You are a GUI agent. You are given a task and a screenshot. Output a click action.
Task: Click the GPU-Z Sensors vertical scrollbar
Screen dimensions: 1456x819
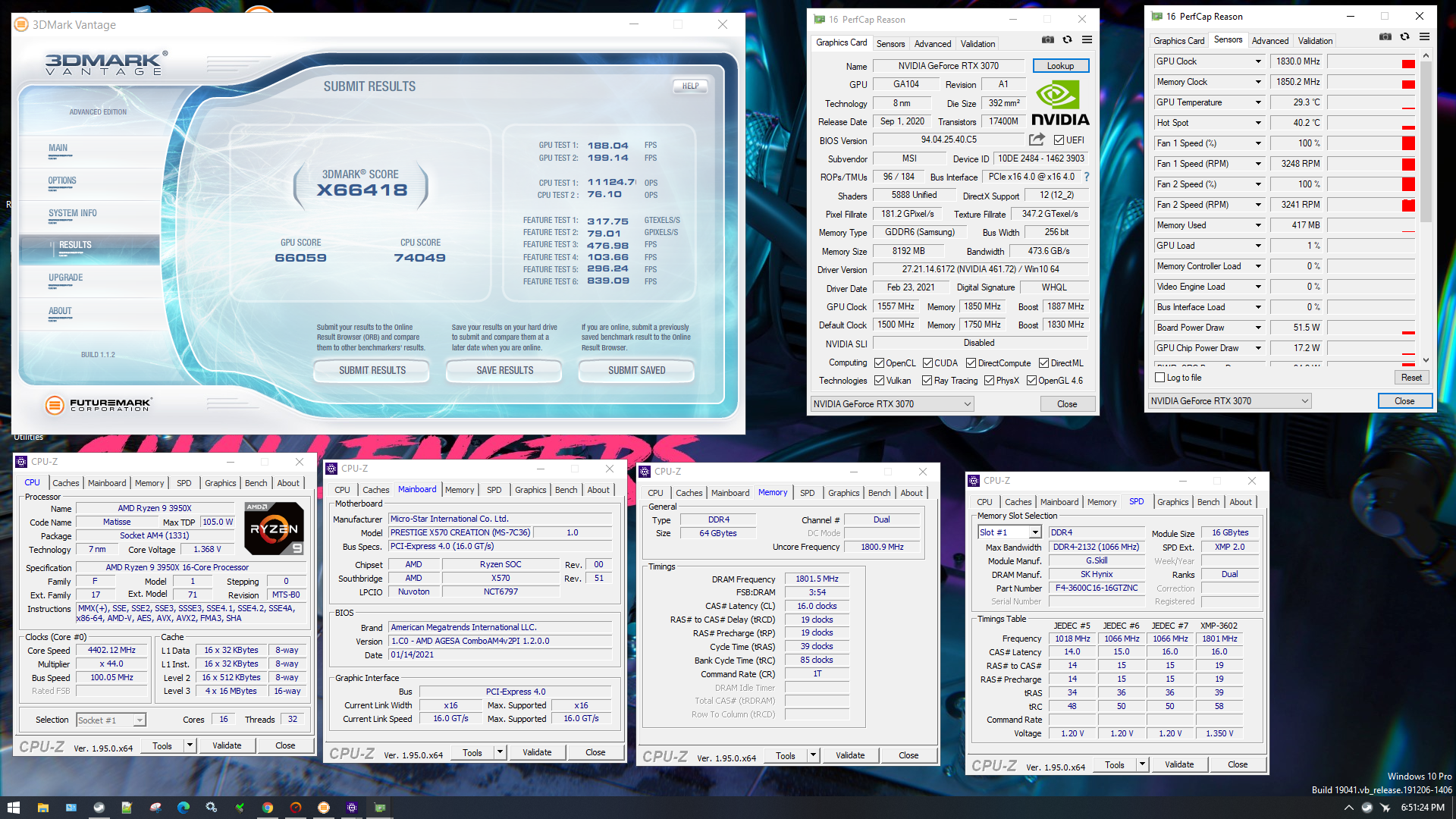[x=1426, y=207]
